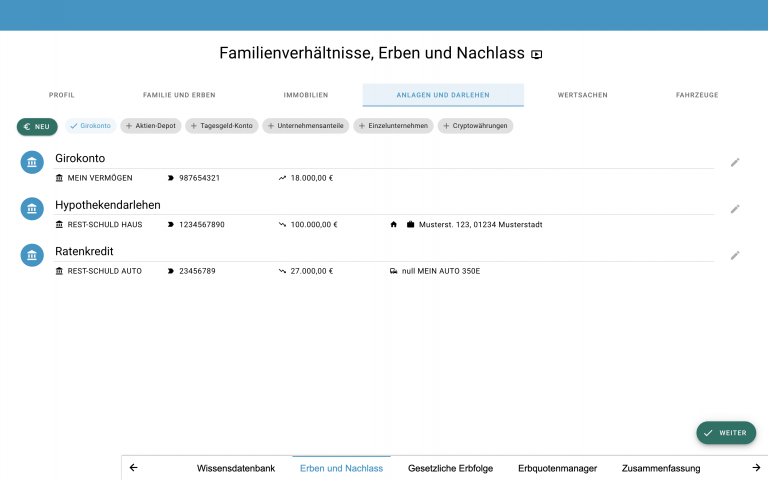Click trending-up icon beside 18.000,00 €

point(282,178)
